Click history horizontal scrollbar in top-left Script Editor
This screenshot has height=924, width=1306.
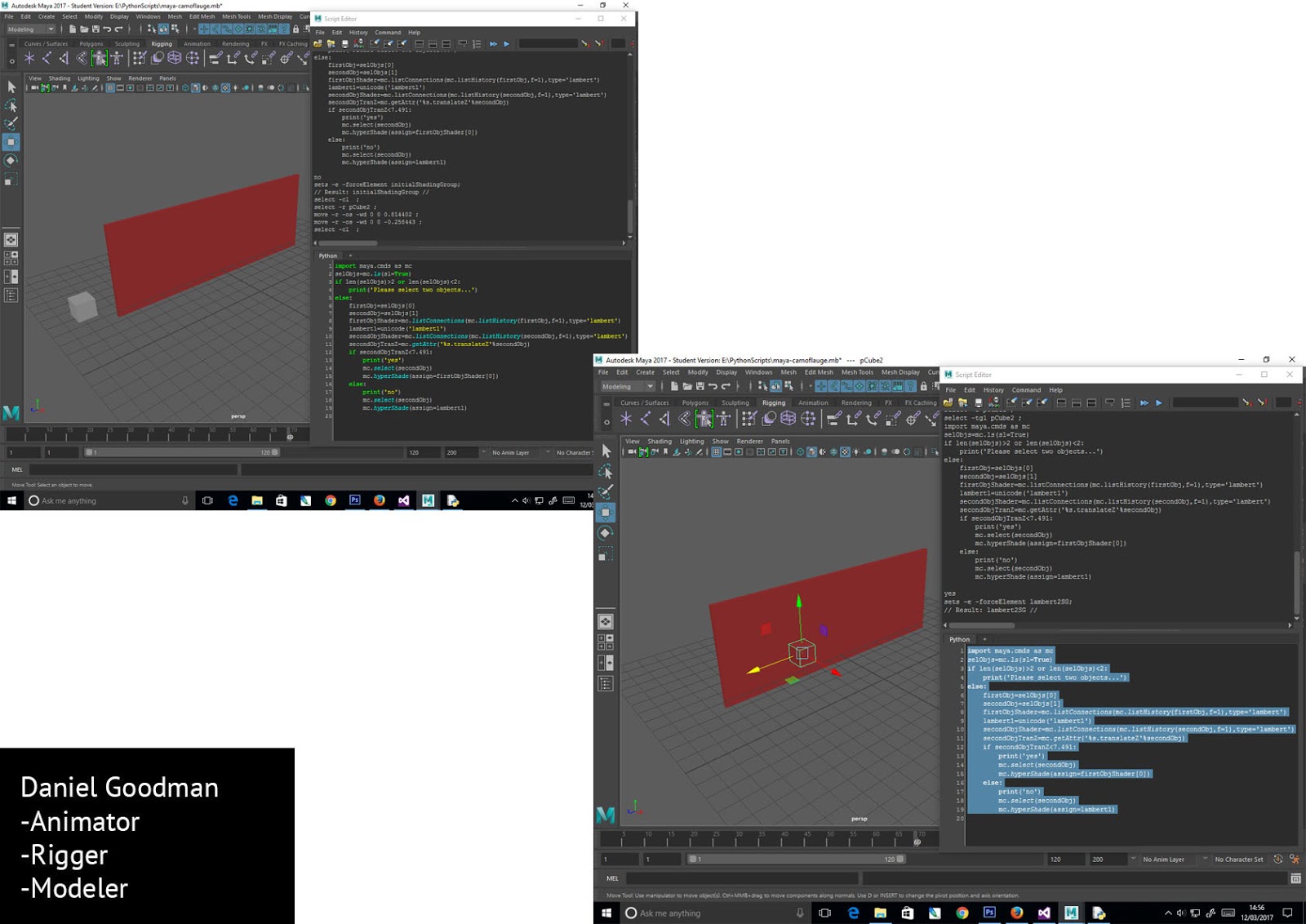348,242
